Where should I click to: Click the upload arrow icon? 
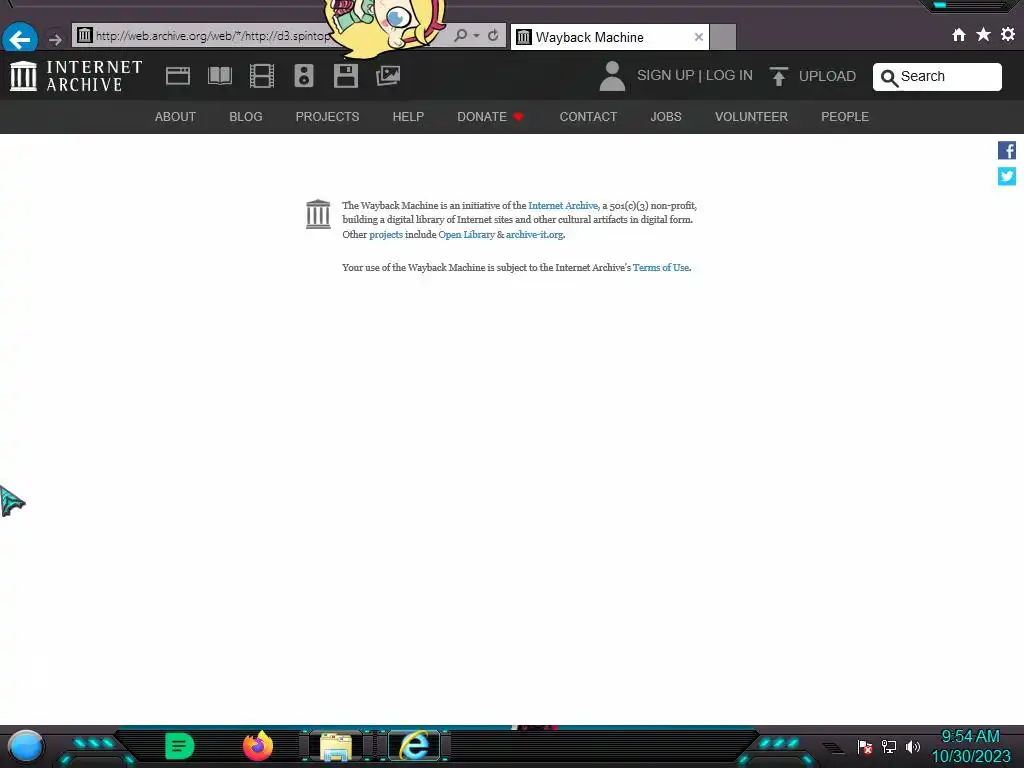pos(778,76)
